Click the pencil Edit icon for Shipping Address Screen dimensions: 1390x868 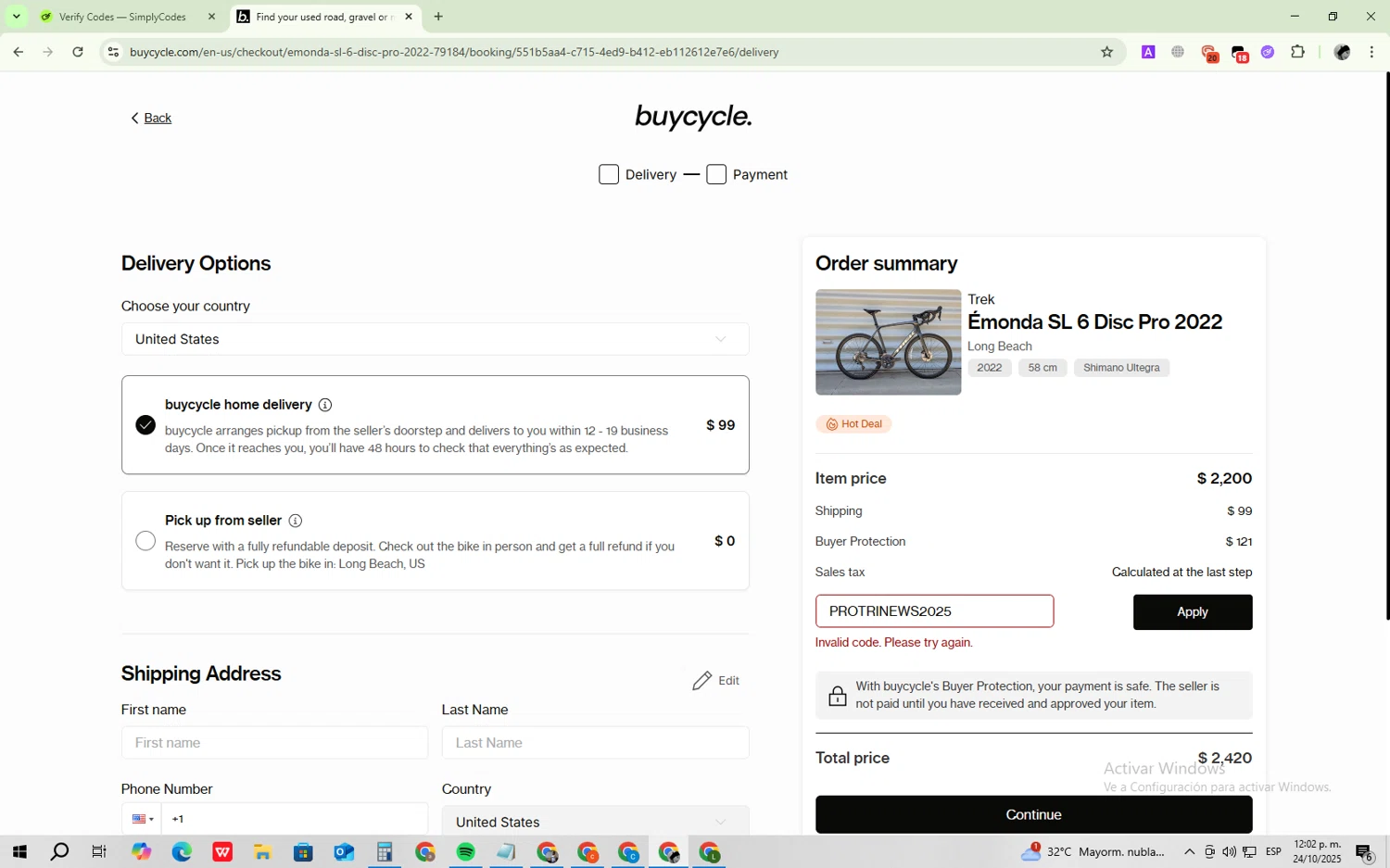tap(702, 681)
